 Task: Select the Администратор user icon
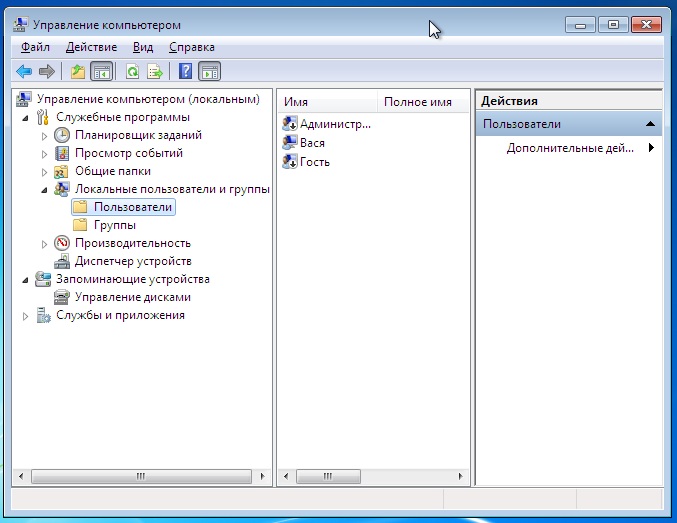[x=290, y=124]
